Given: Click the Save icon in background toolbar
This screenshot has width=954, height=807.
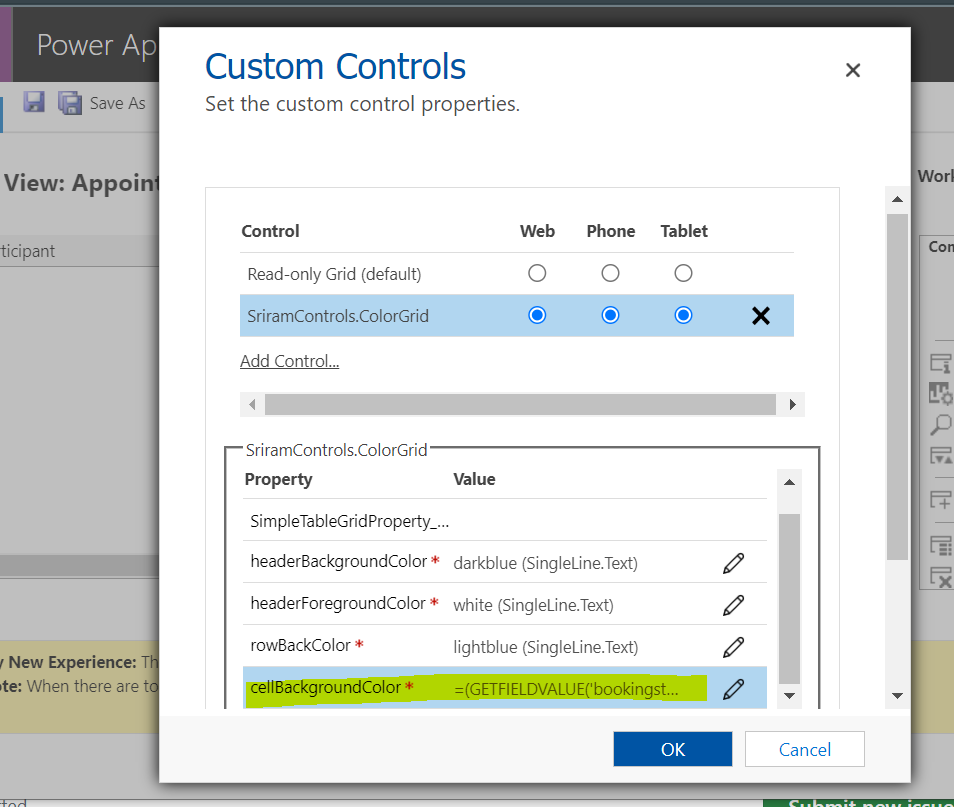Looking at the screenshot, I should [x=34, y=102].
